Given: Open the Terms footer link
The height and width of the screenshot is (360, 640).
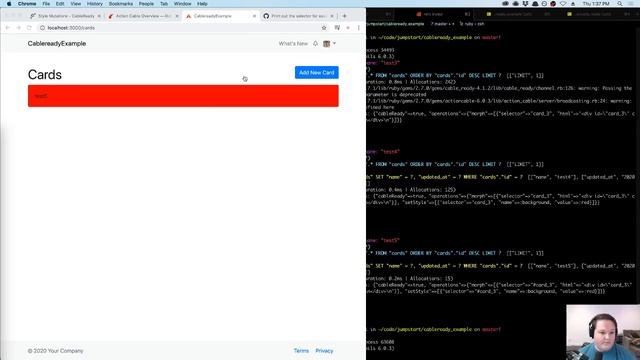Looking at the screenshot, I should (301, 351).
